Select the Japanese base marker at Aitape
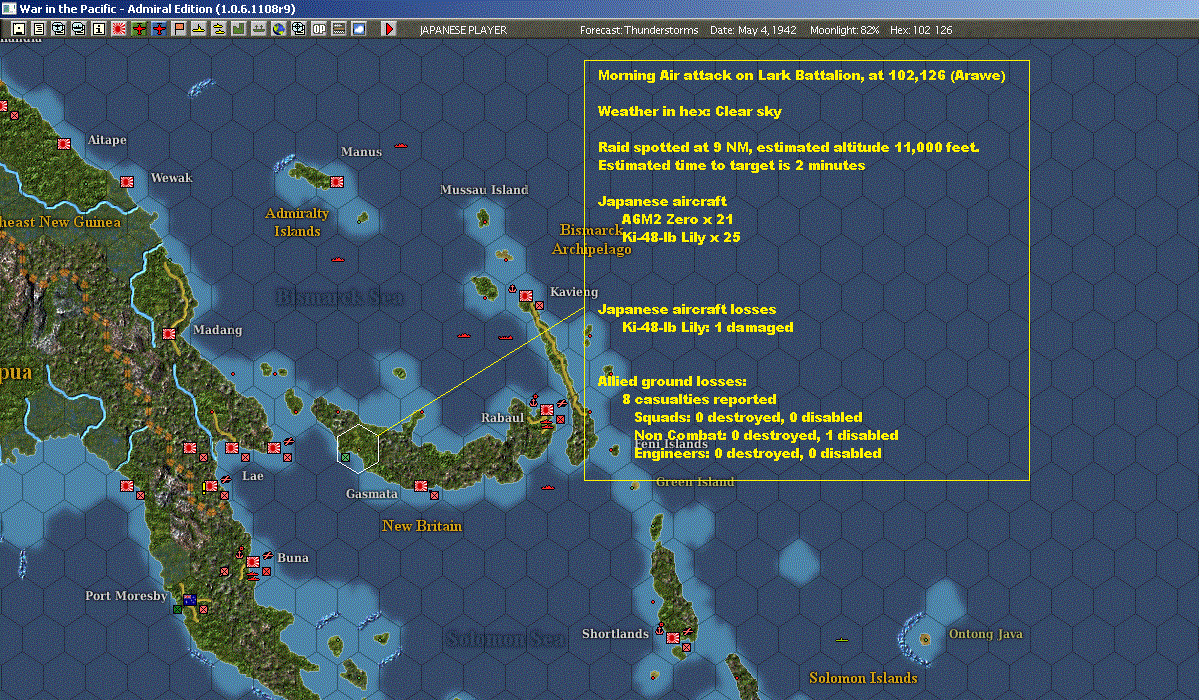The width and height of the screenshot is (1199, 700). pyautogui.click(x=64, y=144)
